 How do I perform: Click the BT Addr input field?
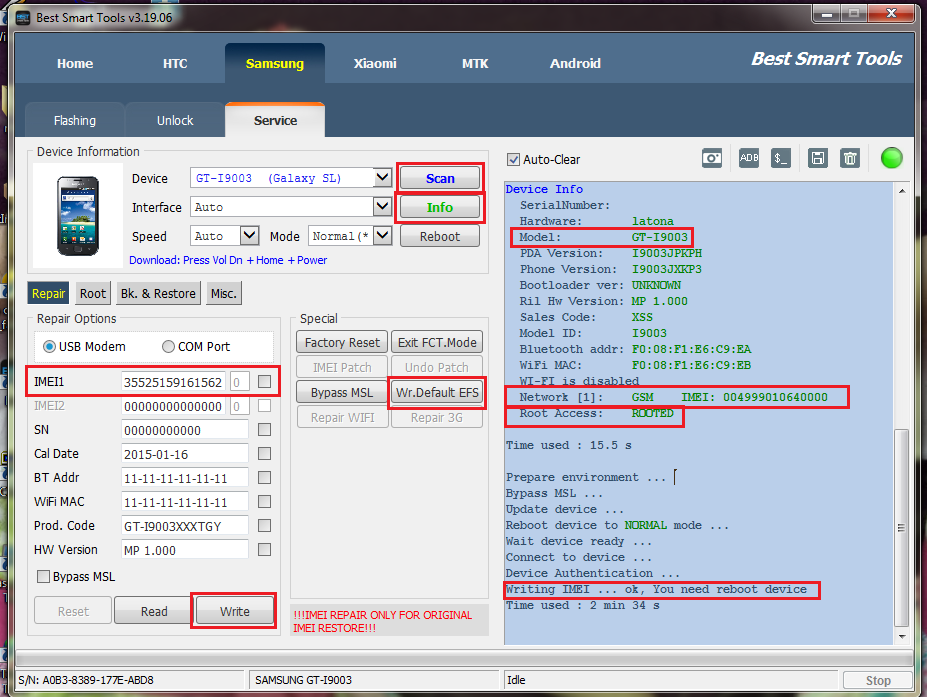coord(184,478)
